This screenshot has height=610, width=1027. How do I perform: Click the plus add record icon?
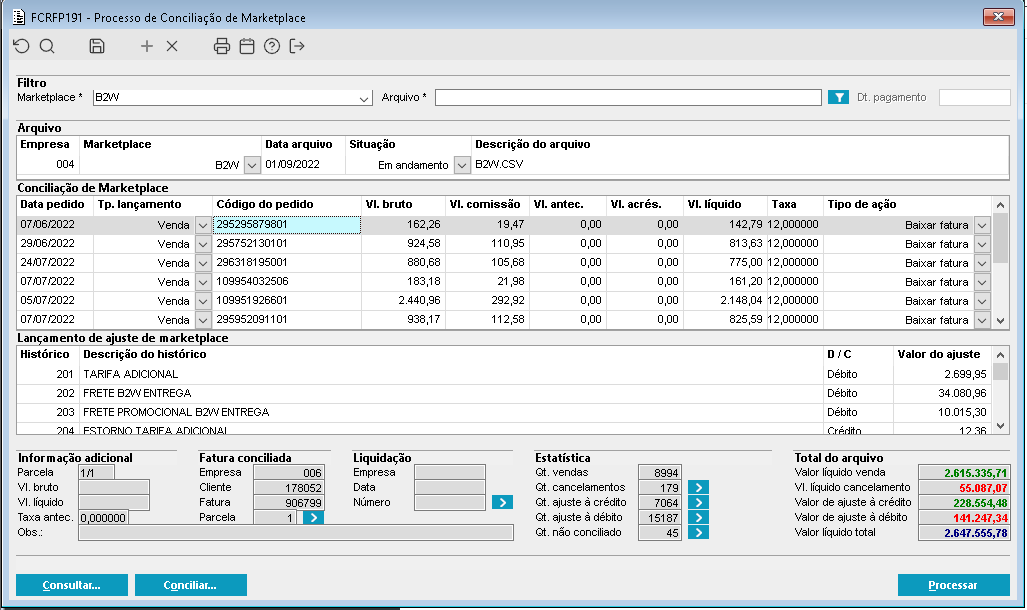click(x=147, y=46)
